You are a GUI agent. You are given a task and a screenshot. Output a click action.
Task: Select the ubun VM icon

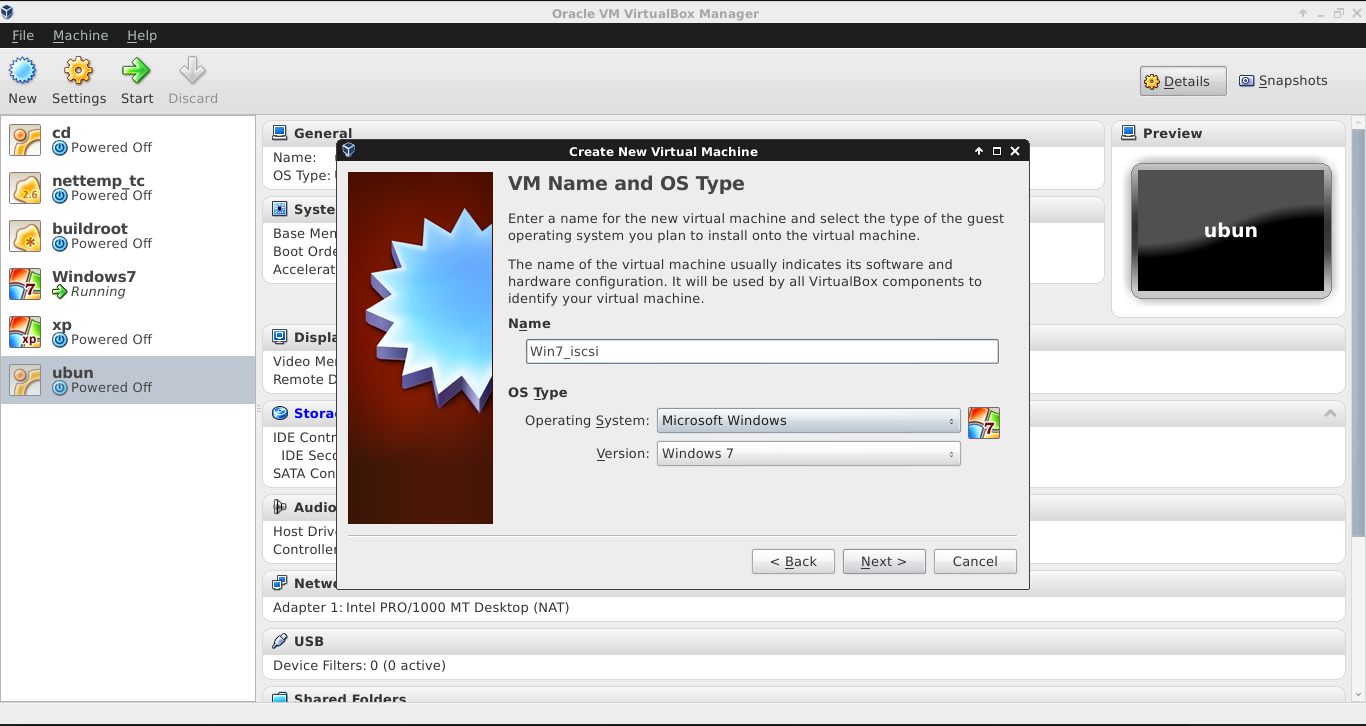coord(25,380)
